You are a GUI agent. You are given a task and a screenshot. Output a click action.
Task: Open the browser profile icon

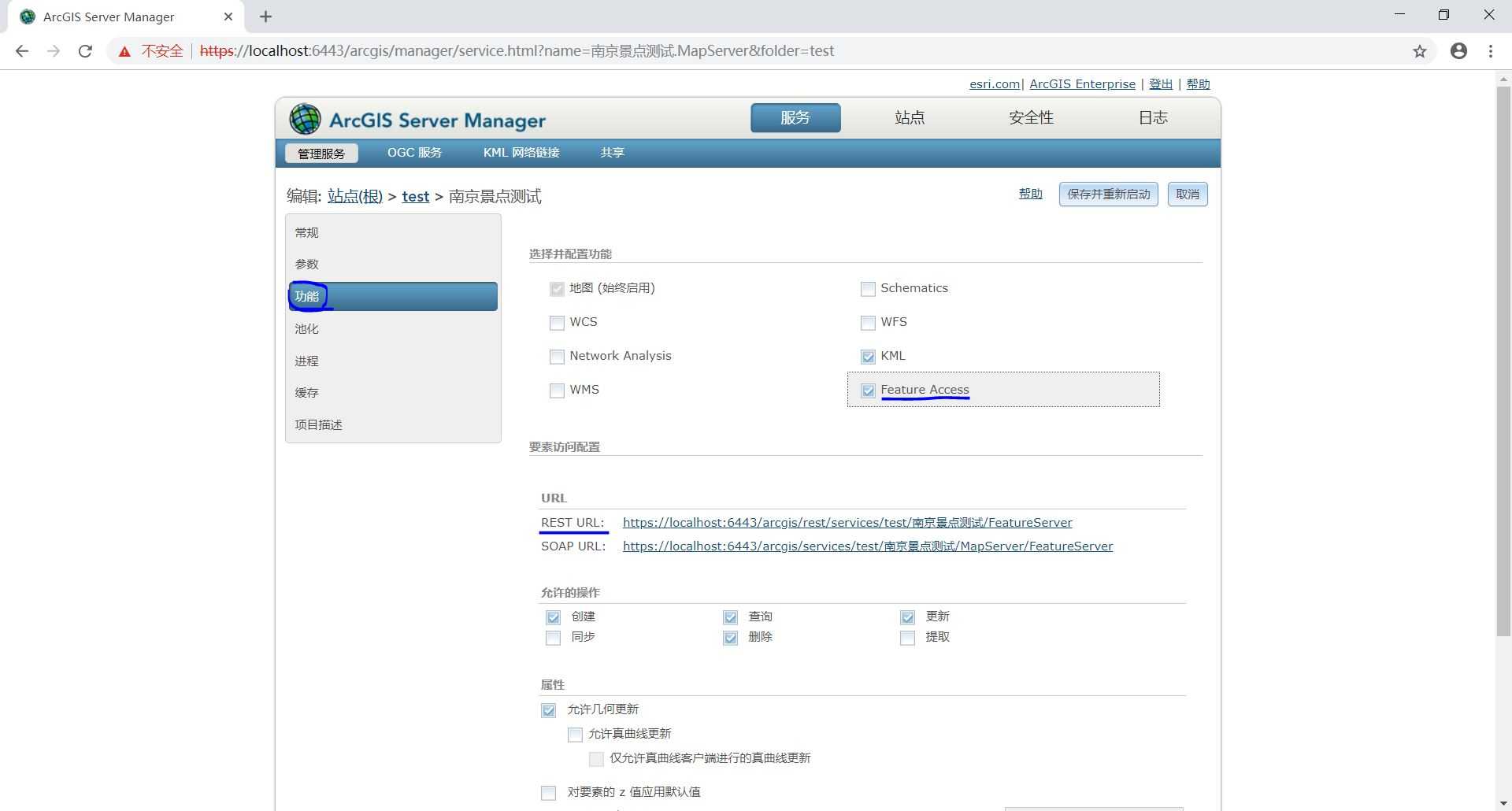click(x=1458, y=51)
